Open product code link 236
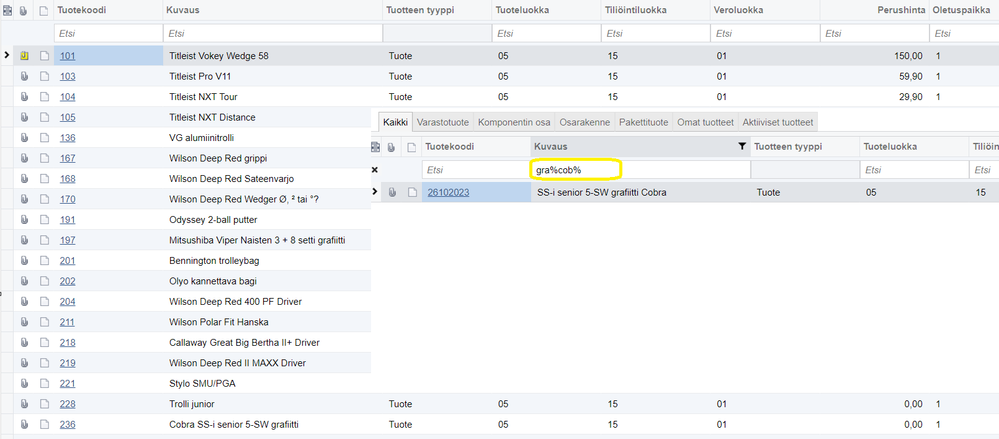Screen dimensions: 999x439 (68, 424)
